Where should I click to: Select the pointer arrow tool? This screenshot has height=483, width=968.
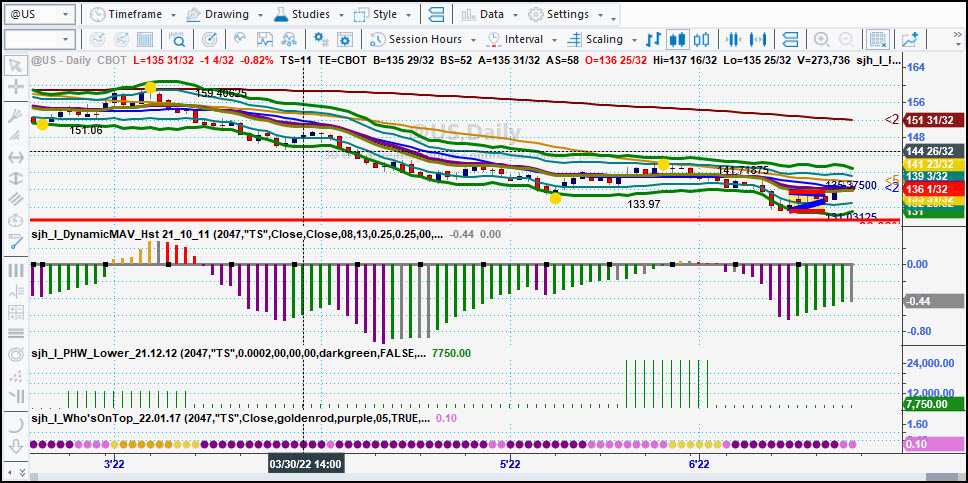tap(16, 65)
